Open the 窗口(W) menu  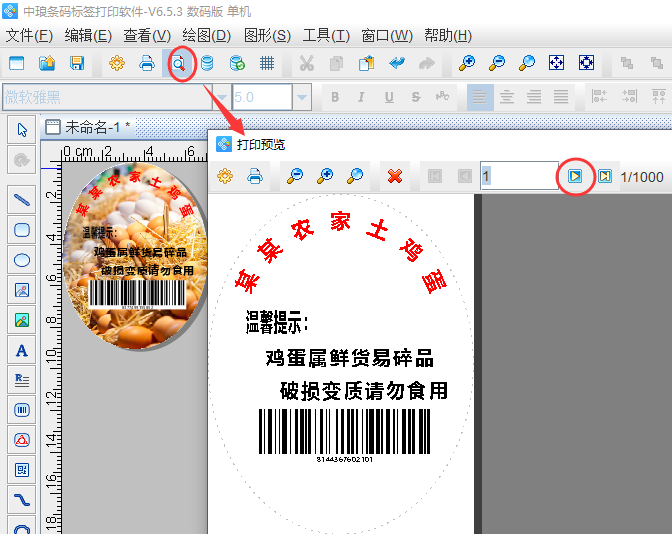387,36
